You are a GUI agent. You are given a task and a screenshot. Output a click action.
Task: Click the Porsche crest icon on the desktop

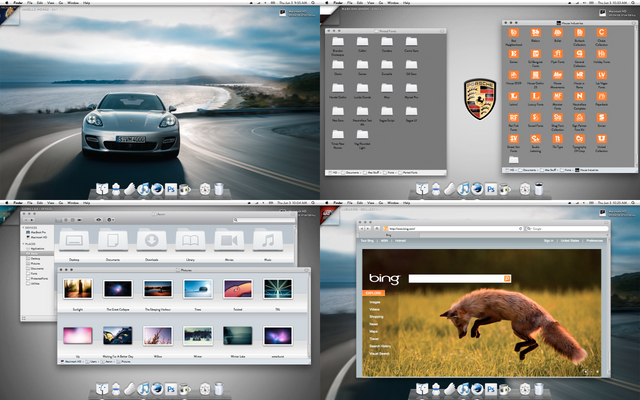pyautogui.click(x=480, y=99)
